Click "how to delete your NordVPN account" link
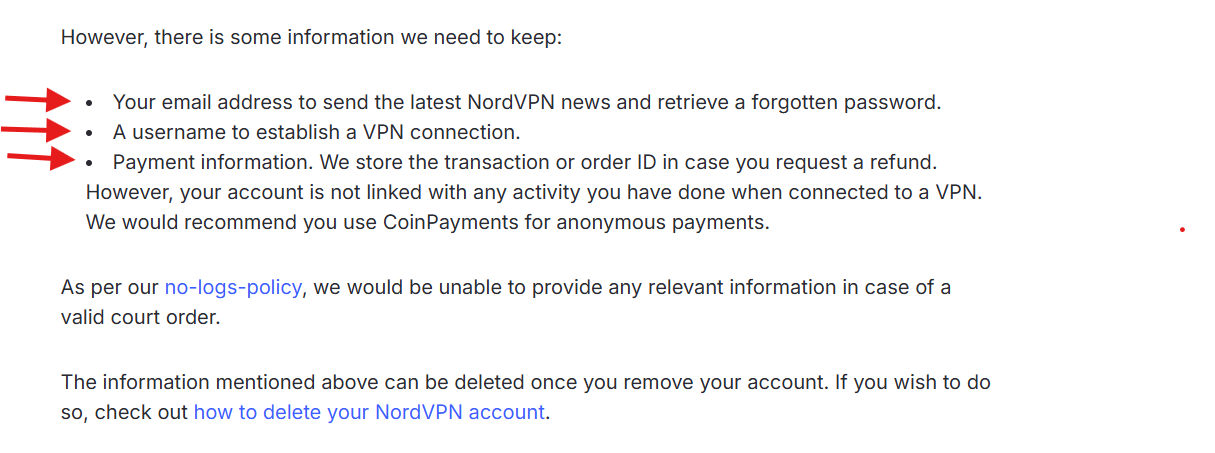Image resolution: width=1215 pixels, height=453 pixels. point(369,412)
